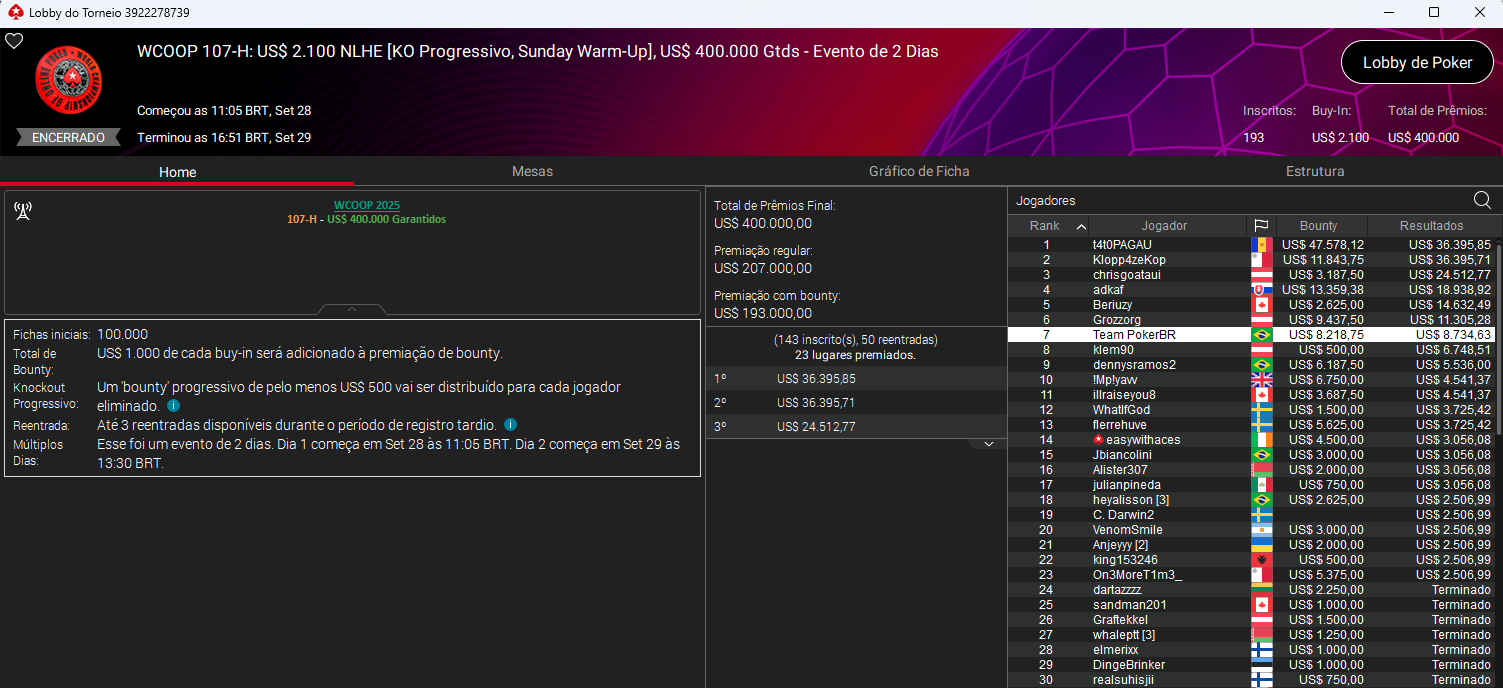
Task: Go to the Estrutura tab
Action: point(1314,171)
